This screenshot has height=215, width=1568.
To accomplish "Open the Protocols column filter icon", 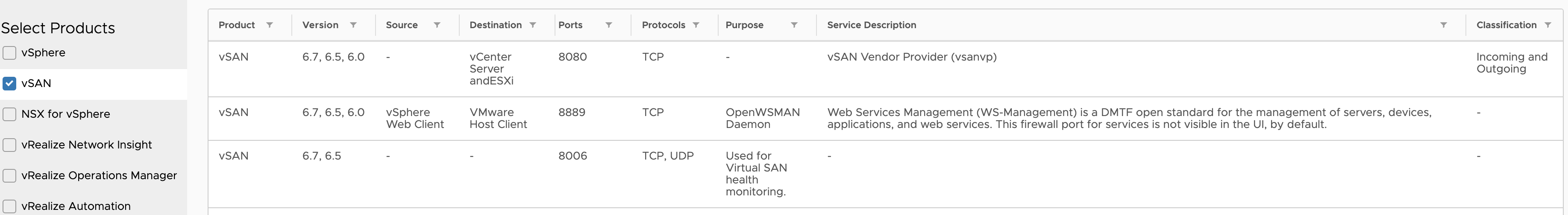I will pyautogui.click(x=696, y=25).
